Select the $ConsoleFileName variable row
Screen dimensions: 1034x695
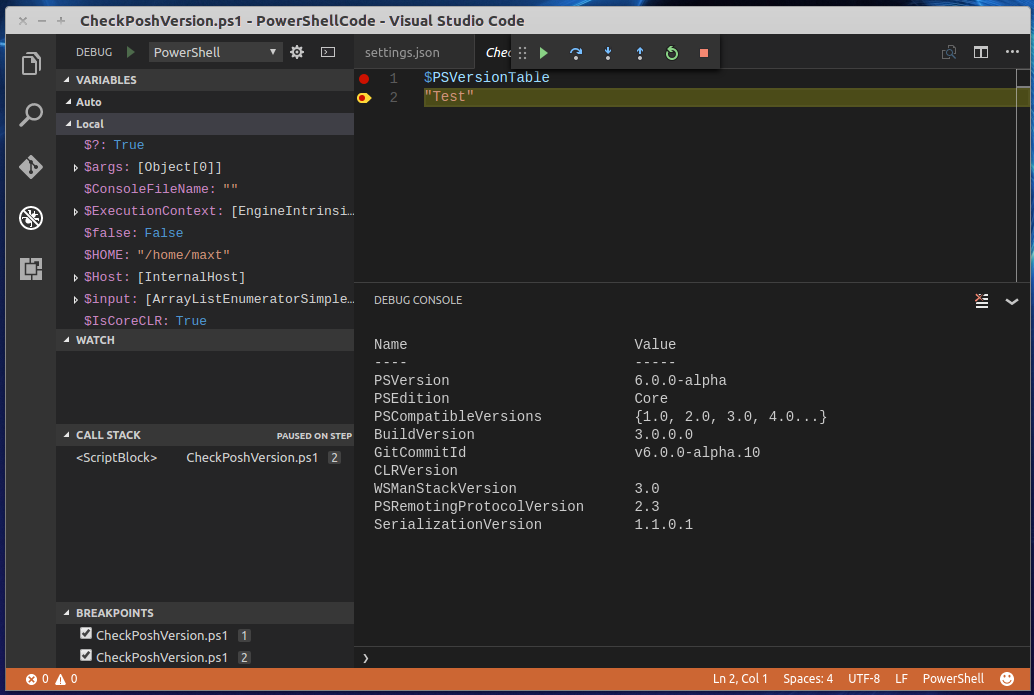(205, 189)
